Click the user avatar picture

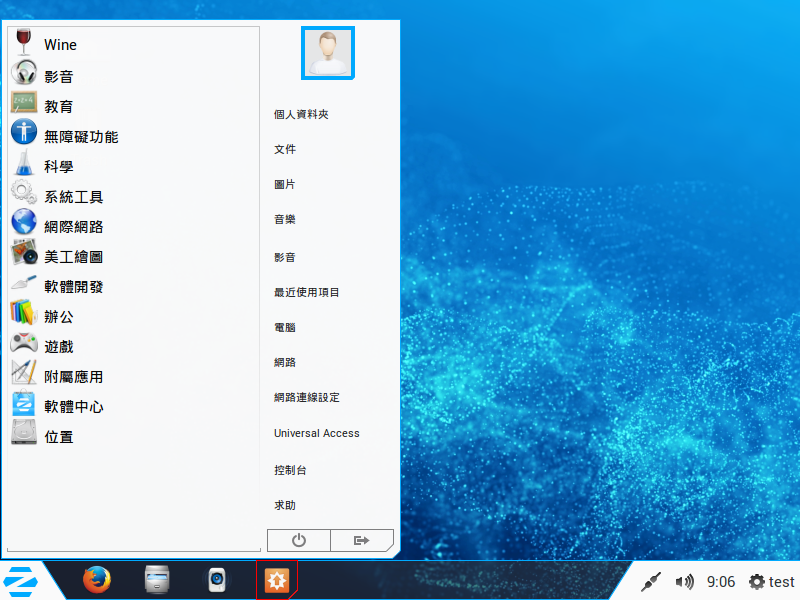click(328, 52)
